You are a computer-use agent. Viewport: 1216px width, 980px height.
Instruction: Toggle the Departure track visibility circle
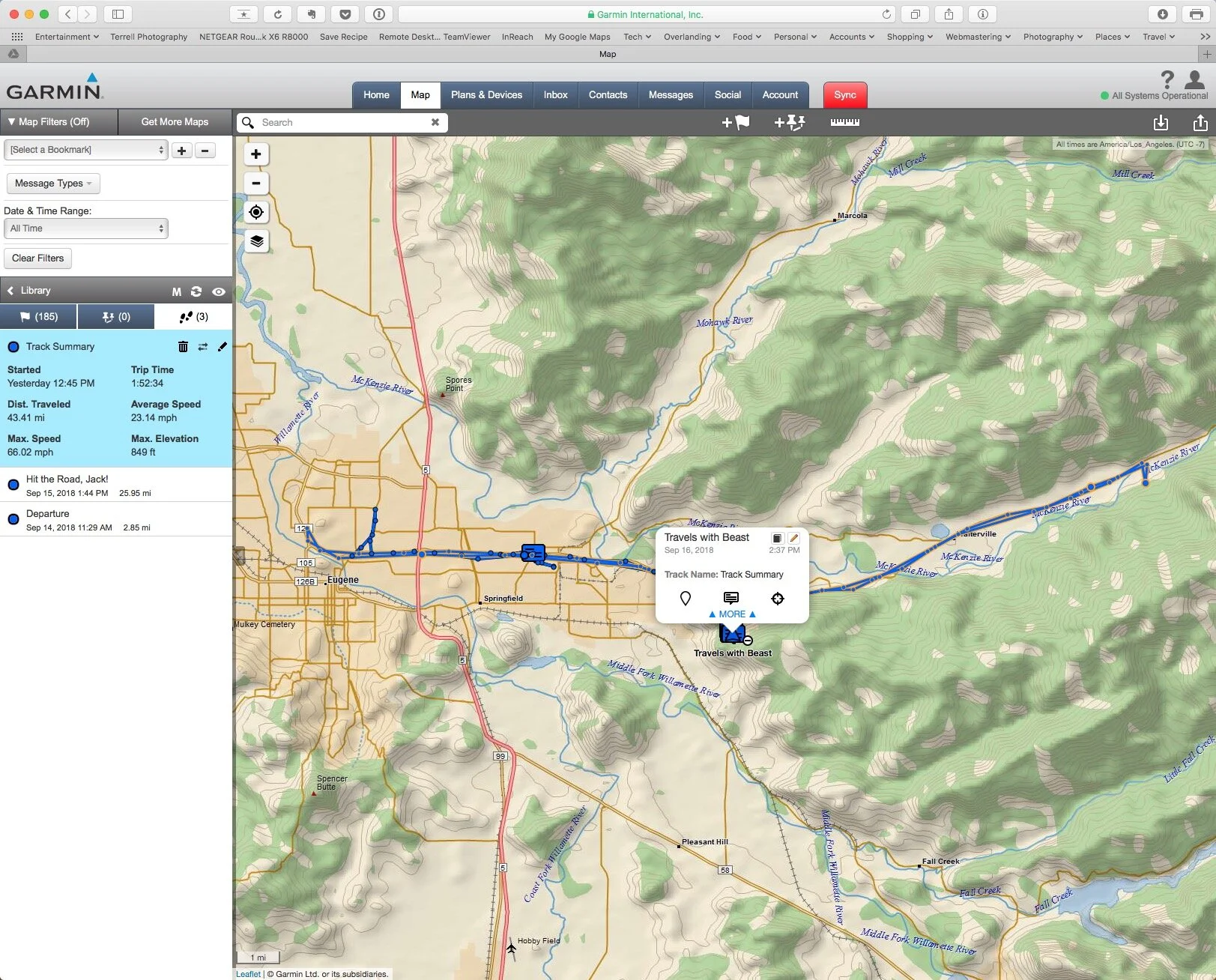pos(13,519)
